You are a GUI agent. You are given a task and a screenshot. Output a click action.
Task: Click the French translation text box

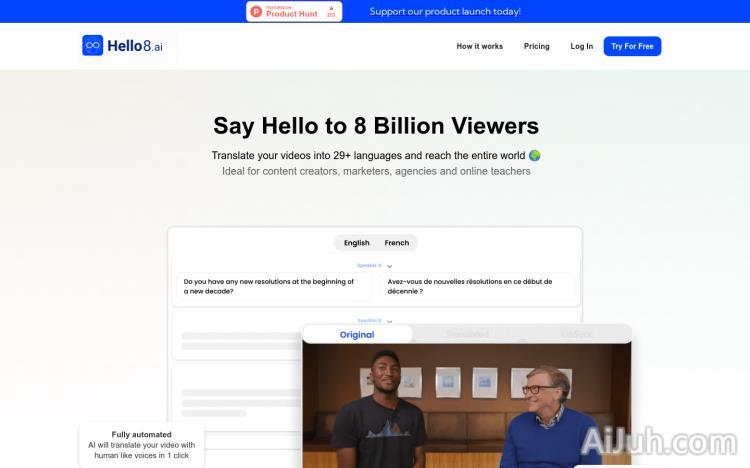(x=479, y=287)
